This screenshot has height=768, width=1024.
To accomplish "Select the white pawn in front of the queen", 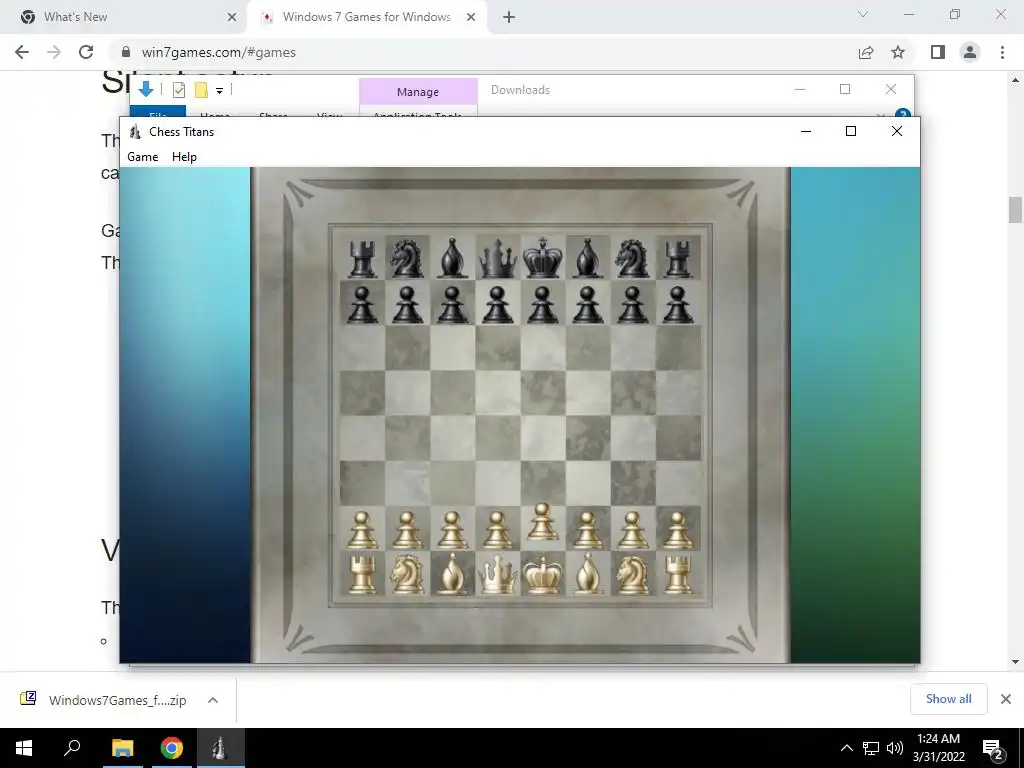I will [497, 529].
